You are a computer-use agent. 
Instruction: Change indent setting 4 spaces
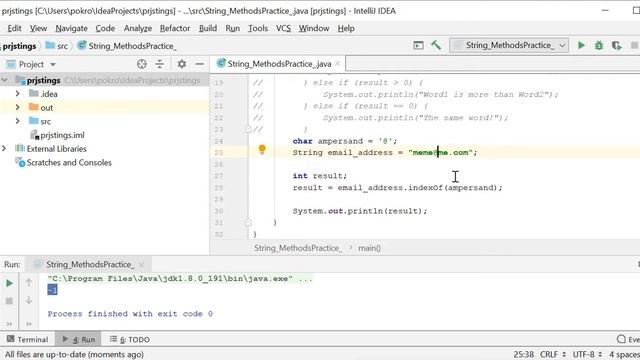point(624,354)
